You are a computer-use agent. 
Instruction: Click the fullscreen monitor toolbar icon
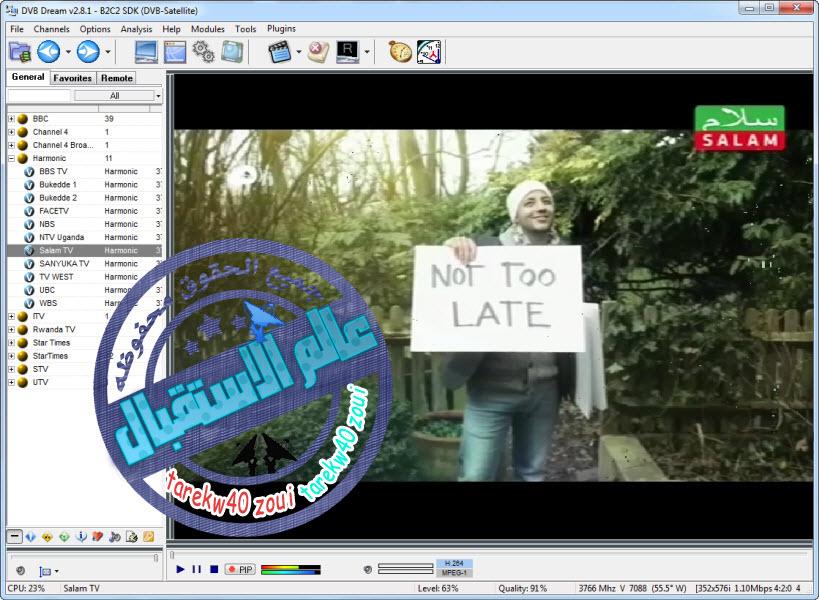pyautogui.click(x=146, y=52)
